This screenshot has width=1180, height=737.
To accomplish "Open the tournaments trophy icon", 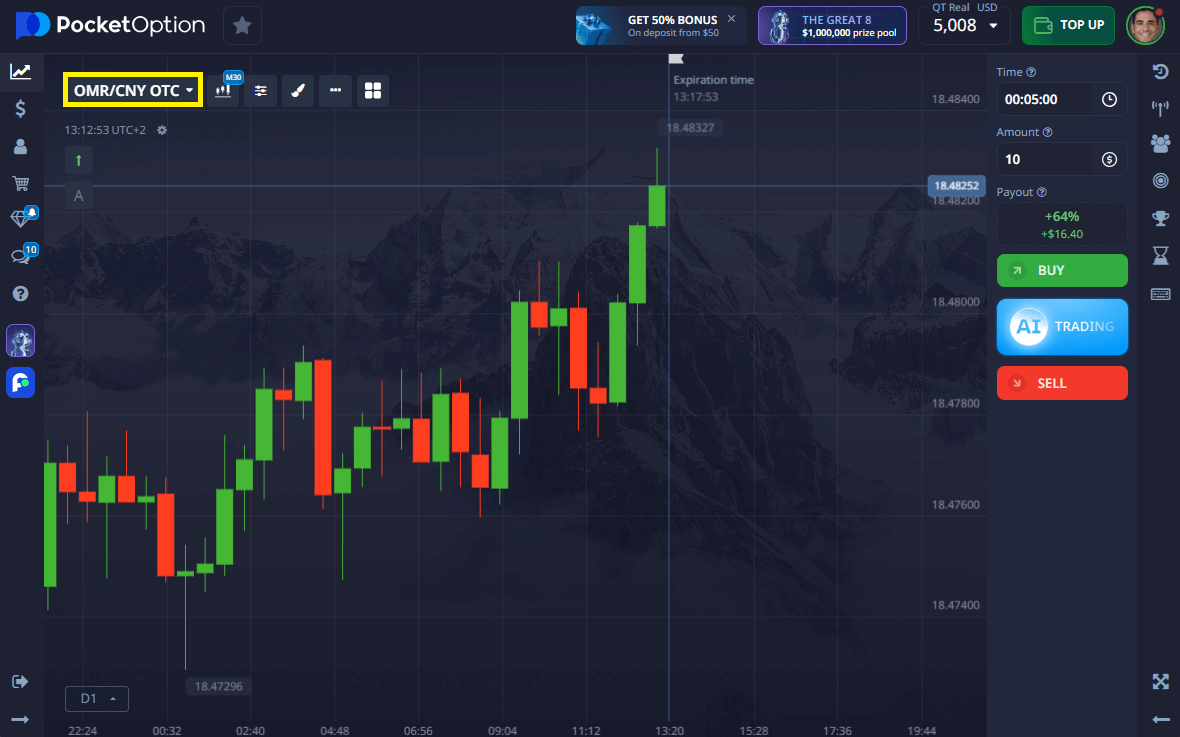I will 1160,218.
